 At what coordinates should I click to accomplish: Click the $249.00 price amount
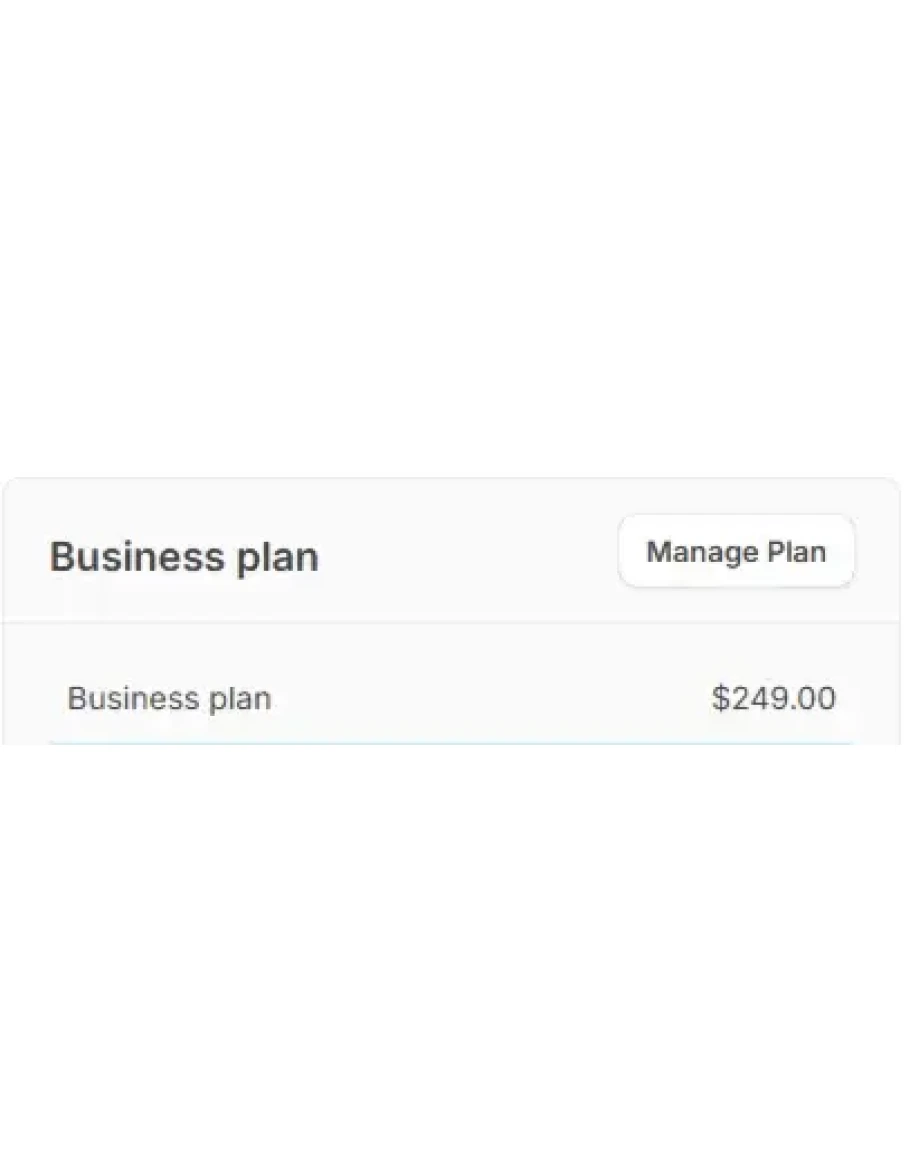pyautogui.click(x=773, y=698)
